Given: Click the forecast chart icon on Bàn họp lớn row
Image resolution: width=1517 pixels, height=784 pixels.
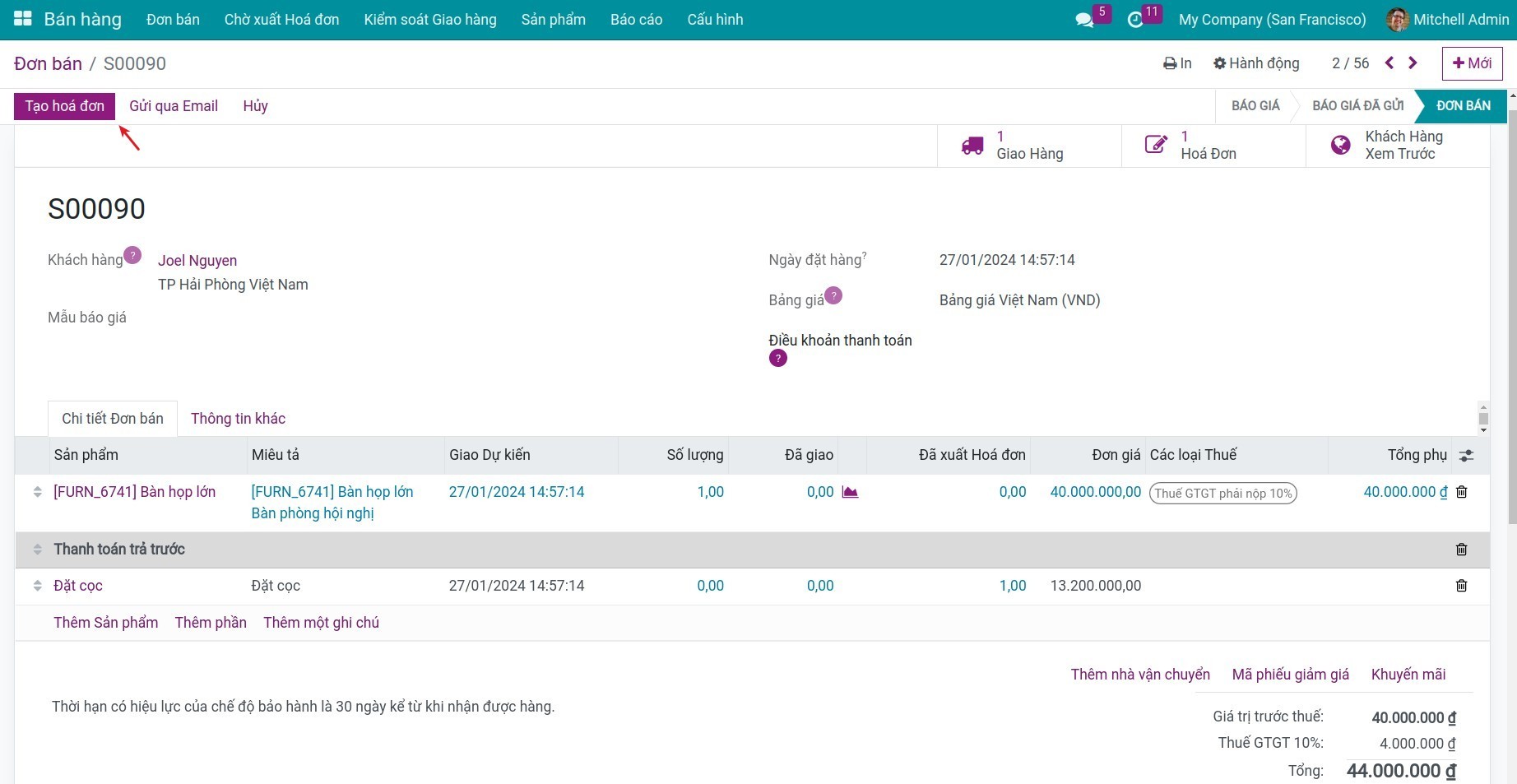Looking at the screenshot, I should pyautogui.click(x=850, y=492).
